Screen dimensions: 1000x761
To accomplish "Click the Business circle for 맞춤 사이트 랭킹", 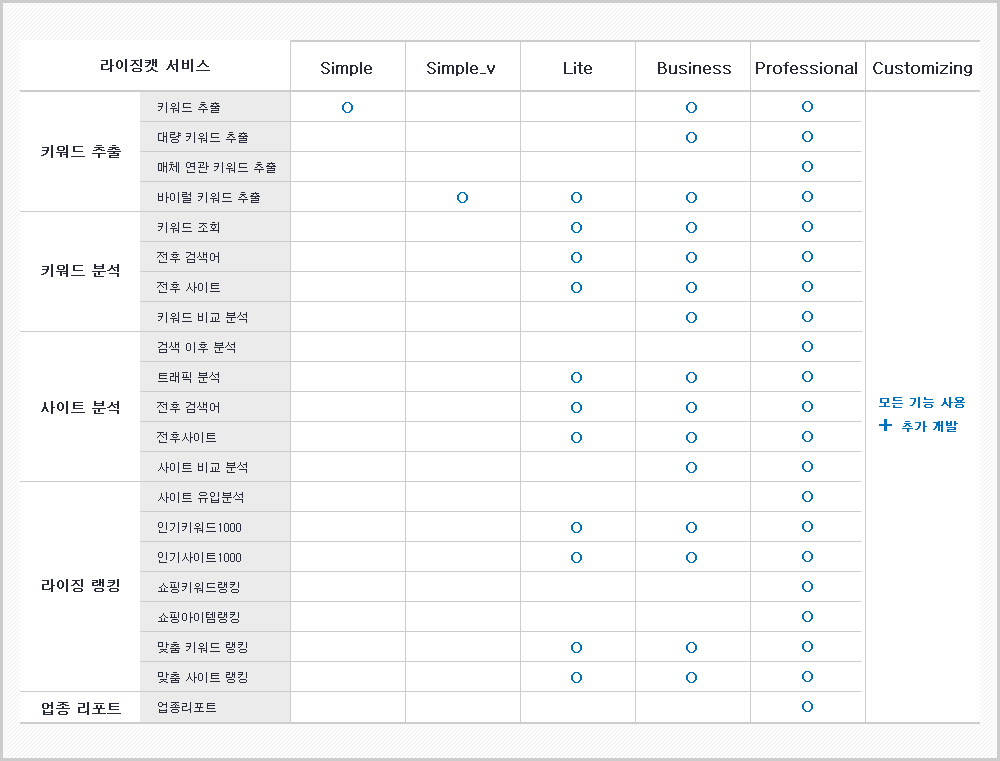I will pos(691,677).
